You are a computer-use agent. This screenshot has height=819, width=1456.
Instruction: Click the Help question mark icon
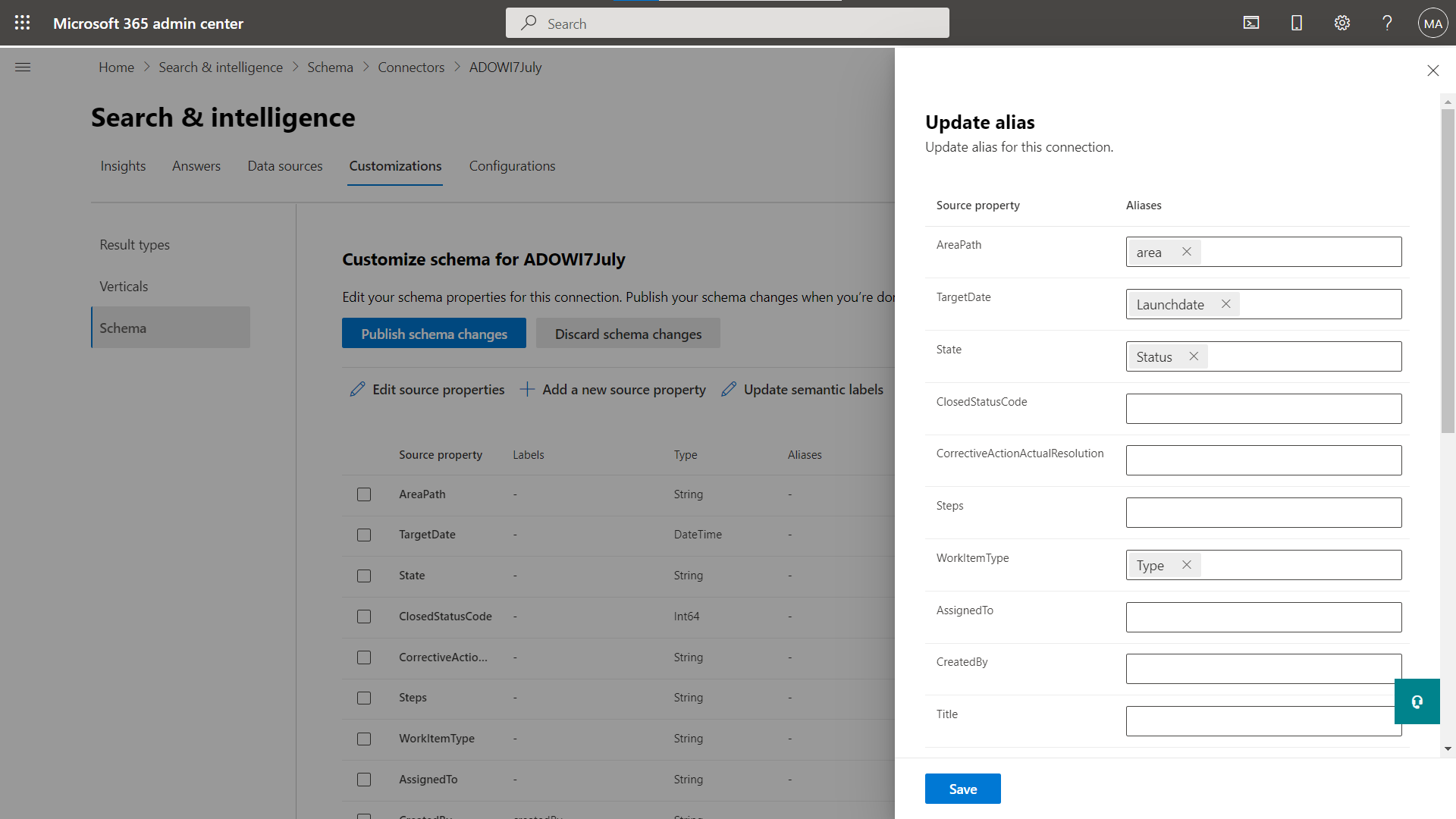1388,22
